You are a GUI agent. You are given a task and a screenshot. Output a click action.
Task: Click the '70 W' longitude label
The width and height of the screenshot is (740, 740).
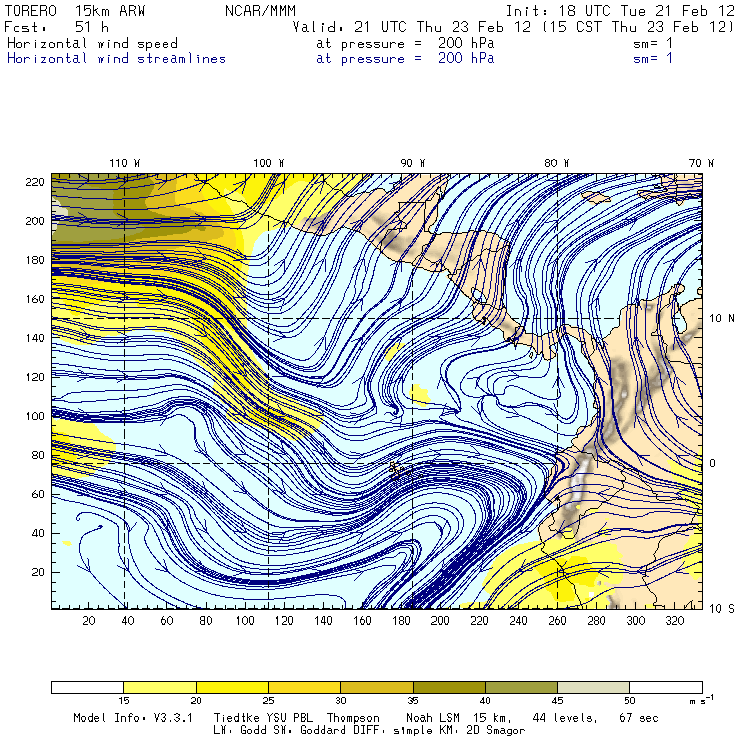coord(701,163)
